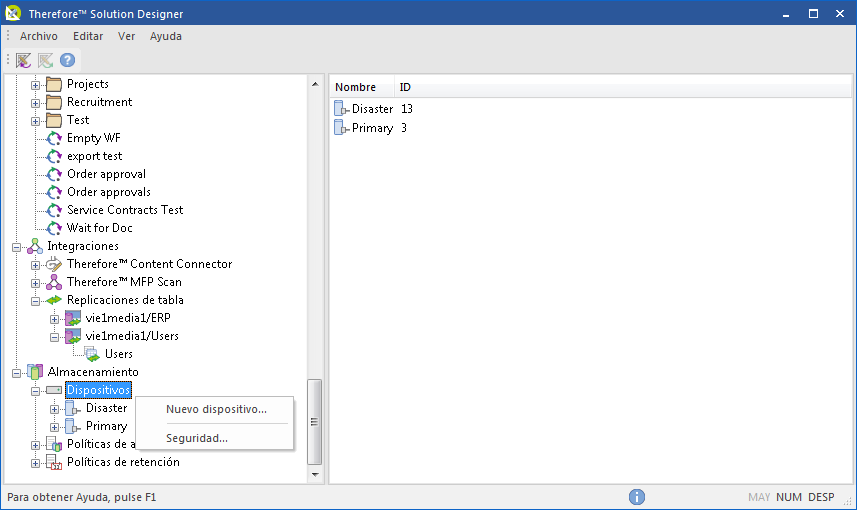Collapse the Almacenamiento node

point(16,374)
